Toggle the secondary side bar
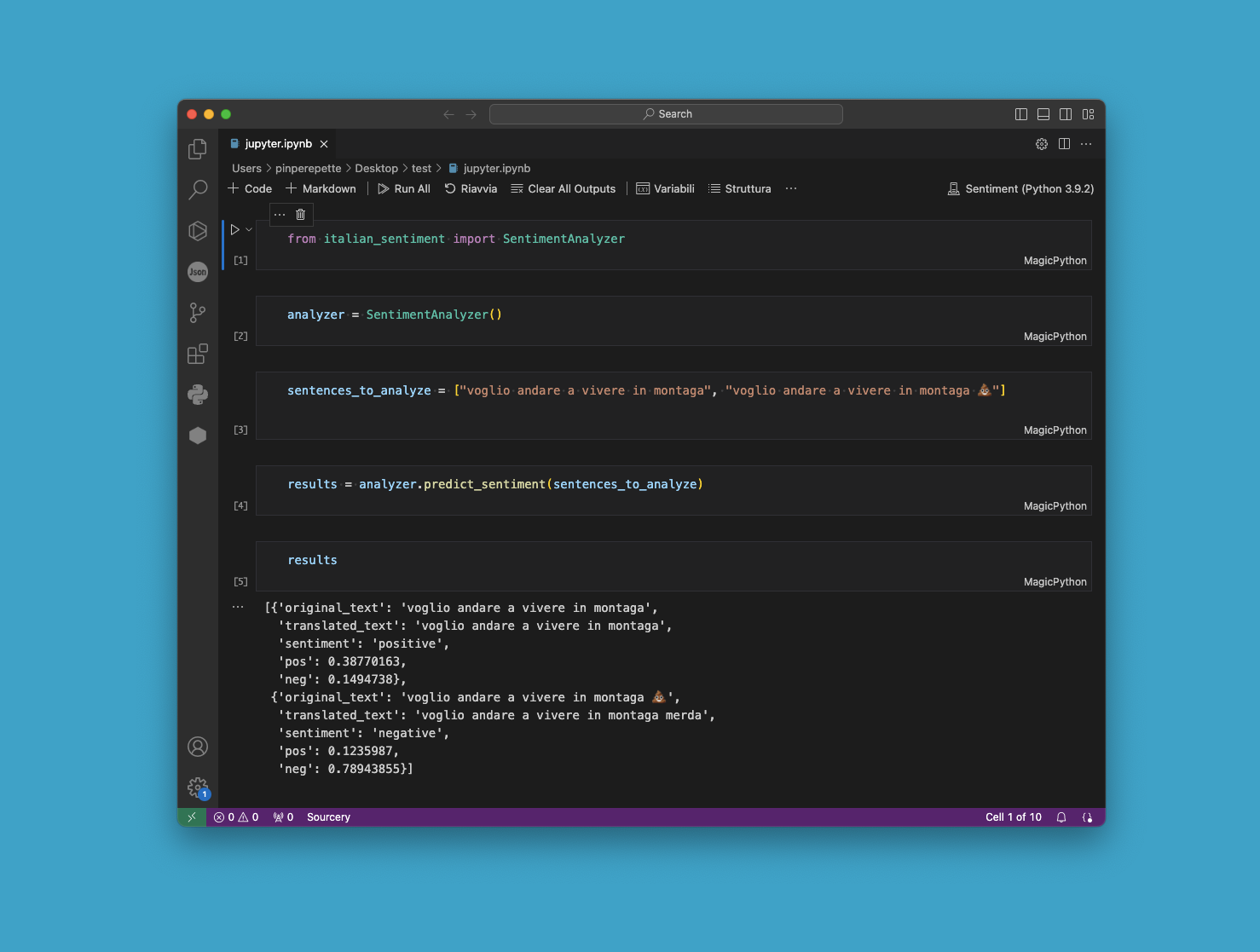 tap(1066, 114)
